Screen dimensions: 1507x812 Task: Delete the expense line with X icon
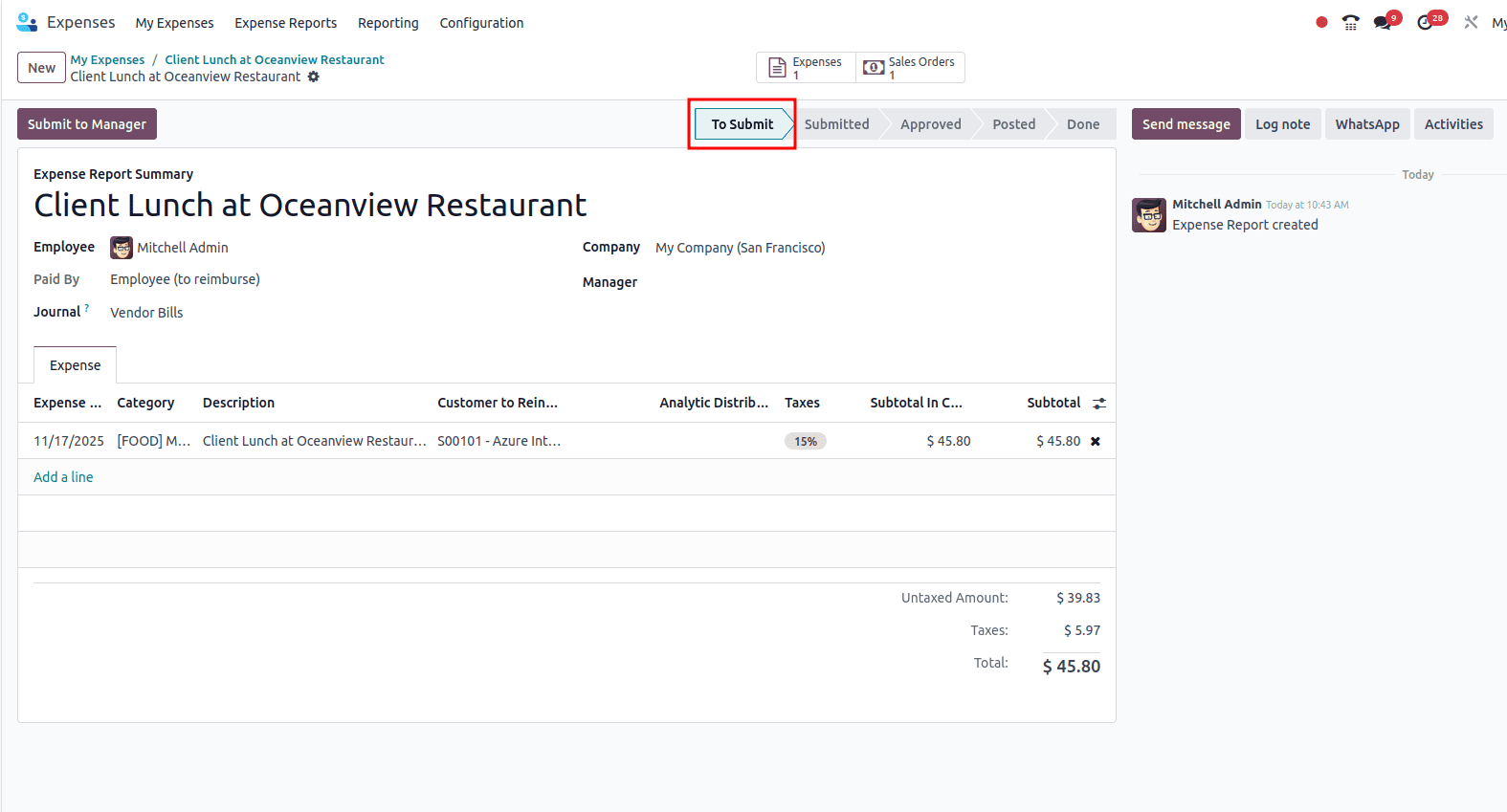1096,441
